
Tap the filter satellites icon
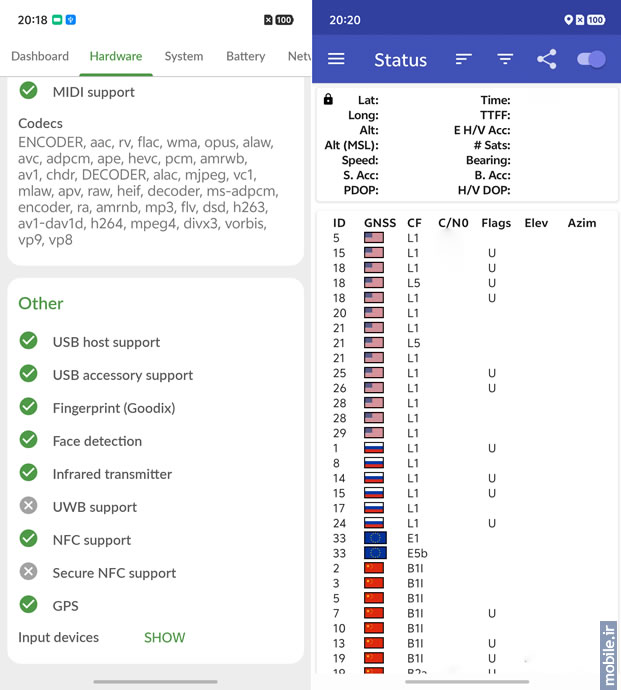[x=505, y=60]
